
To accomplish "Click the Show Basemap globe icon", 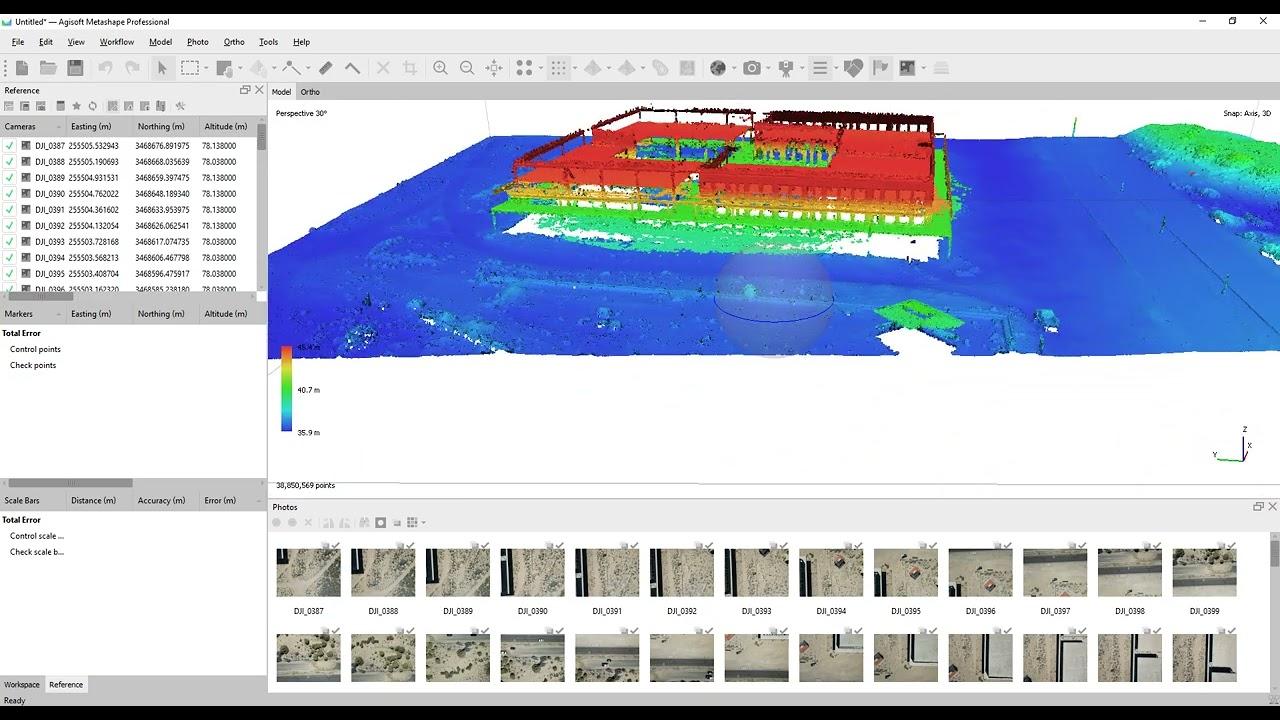I will pyautogui.click(x=717, y=68).
